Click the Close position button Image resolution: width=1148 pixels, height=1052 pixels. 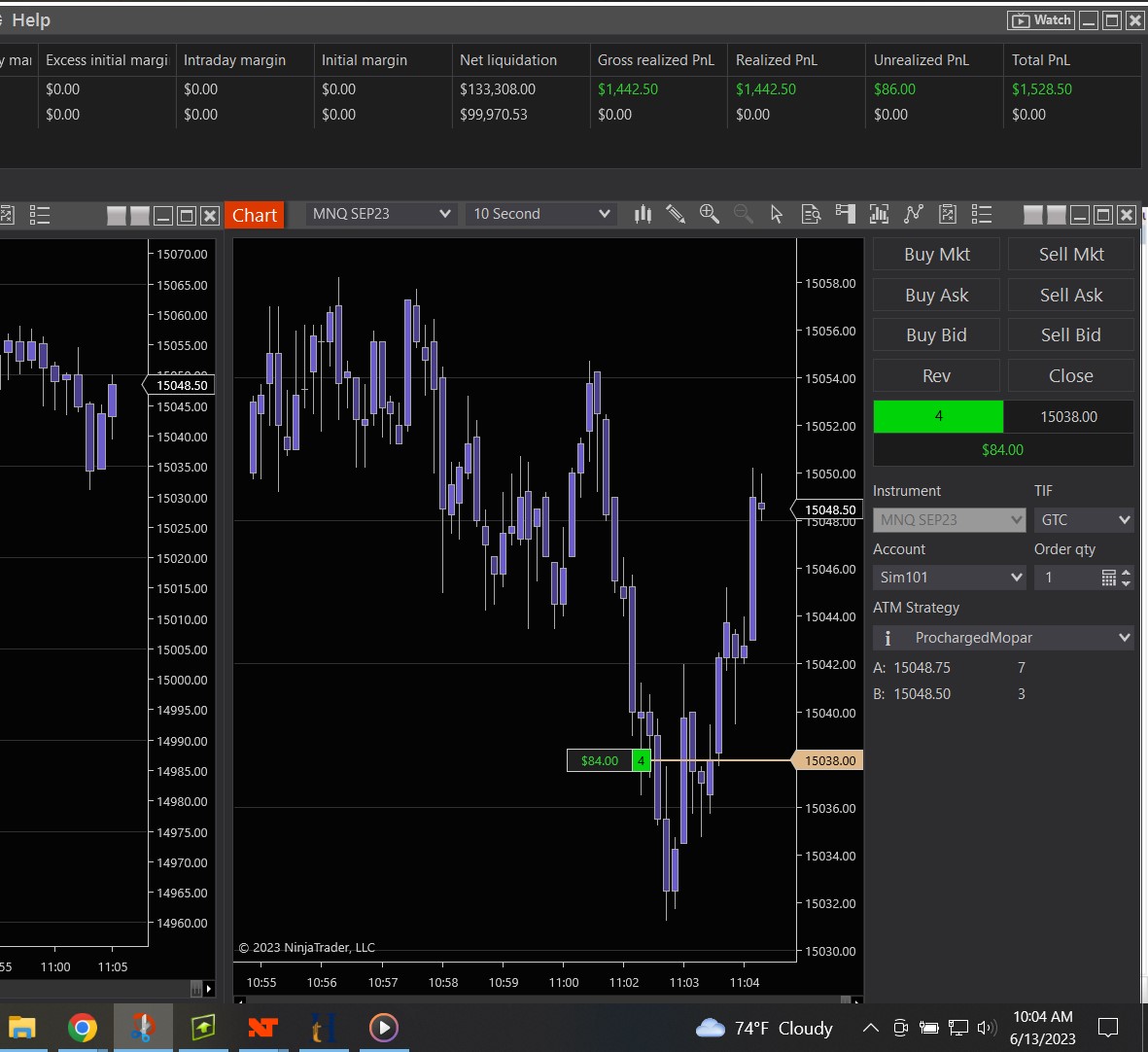(1070, 375)
